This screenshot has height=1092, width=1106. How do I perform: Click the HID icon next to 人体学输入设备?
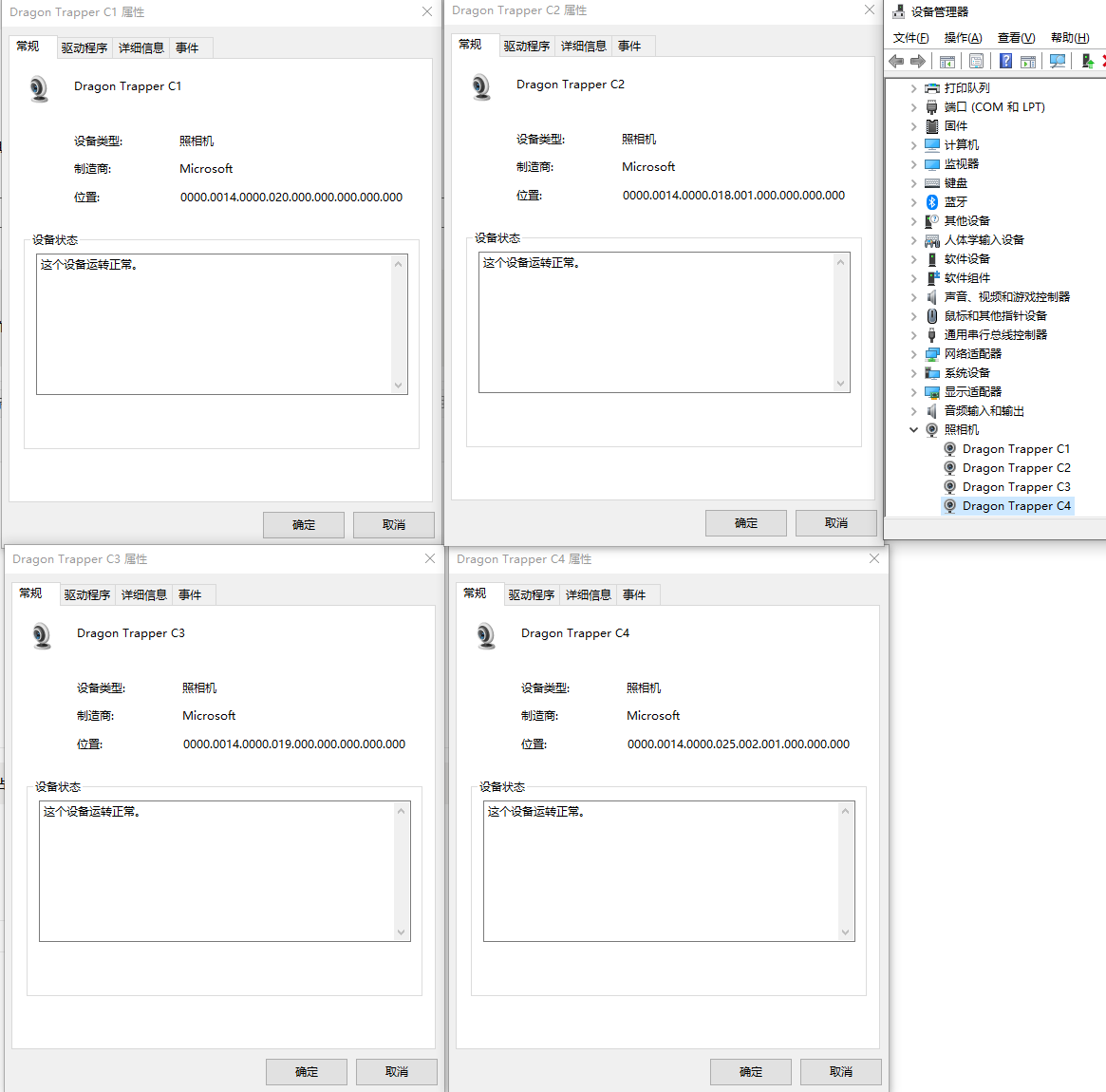click(x=931, y=240)
